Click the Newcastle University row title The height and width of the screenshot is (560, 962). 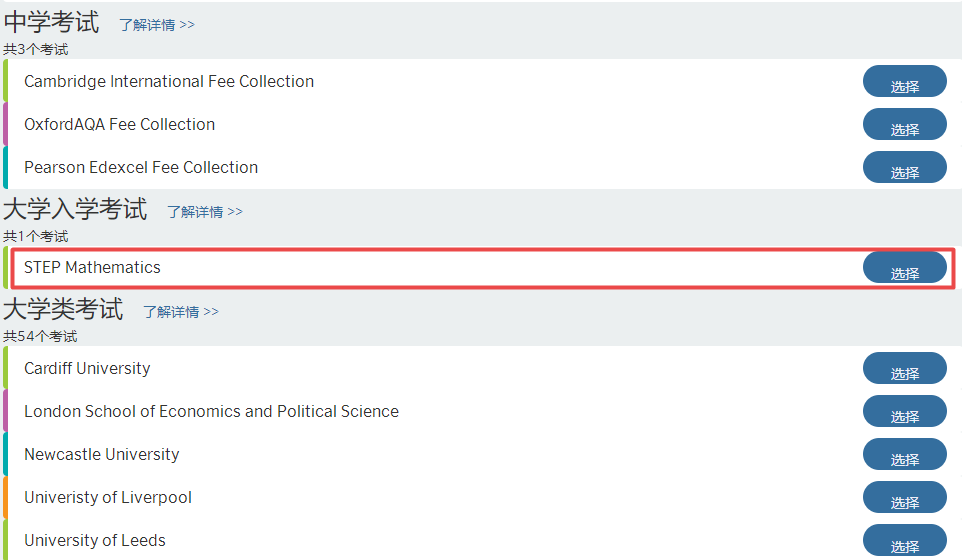coord(102,454)
